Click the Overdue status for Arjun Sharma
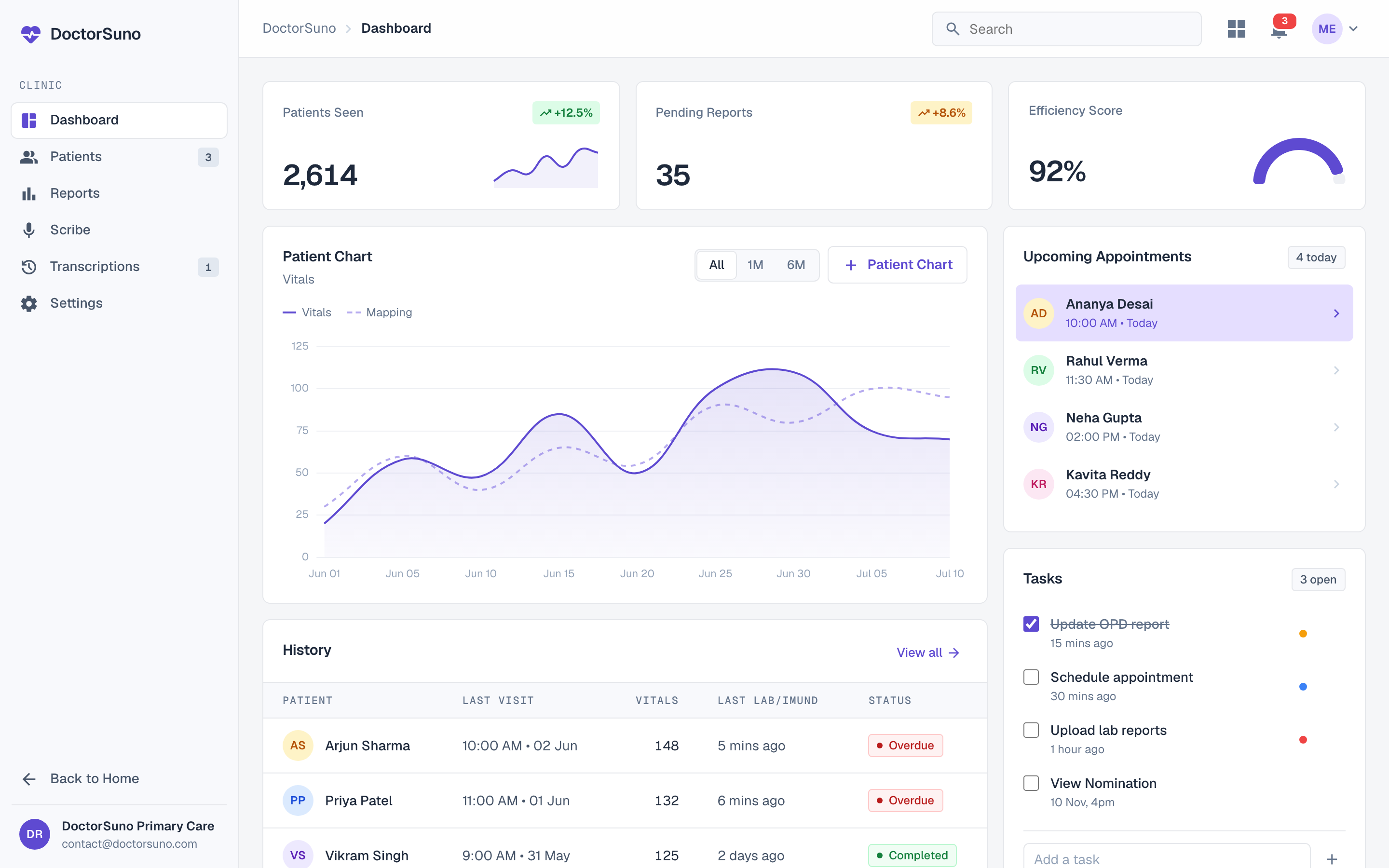Image resolution: width=1389 pixels, height=868 pixels. 905,746
